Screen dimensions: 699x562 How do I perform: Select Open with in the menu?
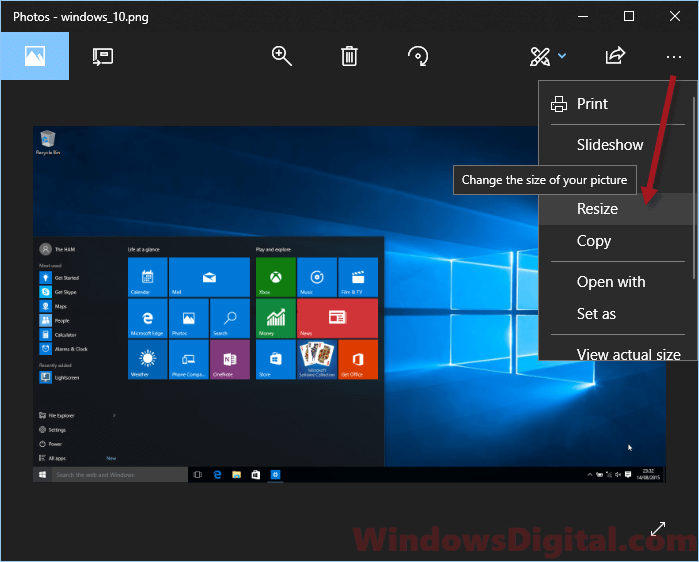[616, 282]
